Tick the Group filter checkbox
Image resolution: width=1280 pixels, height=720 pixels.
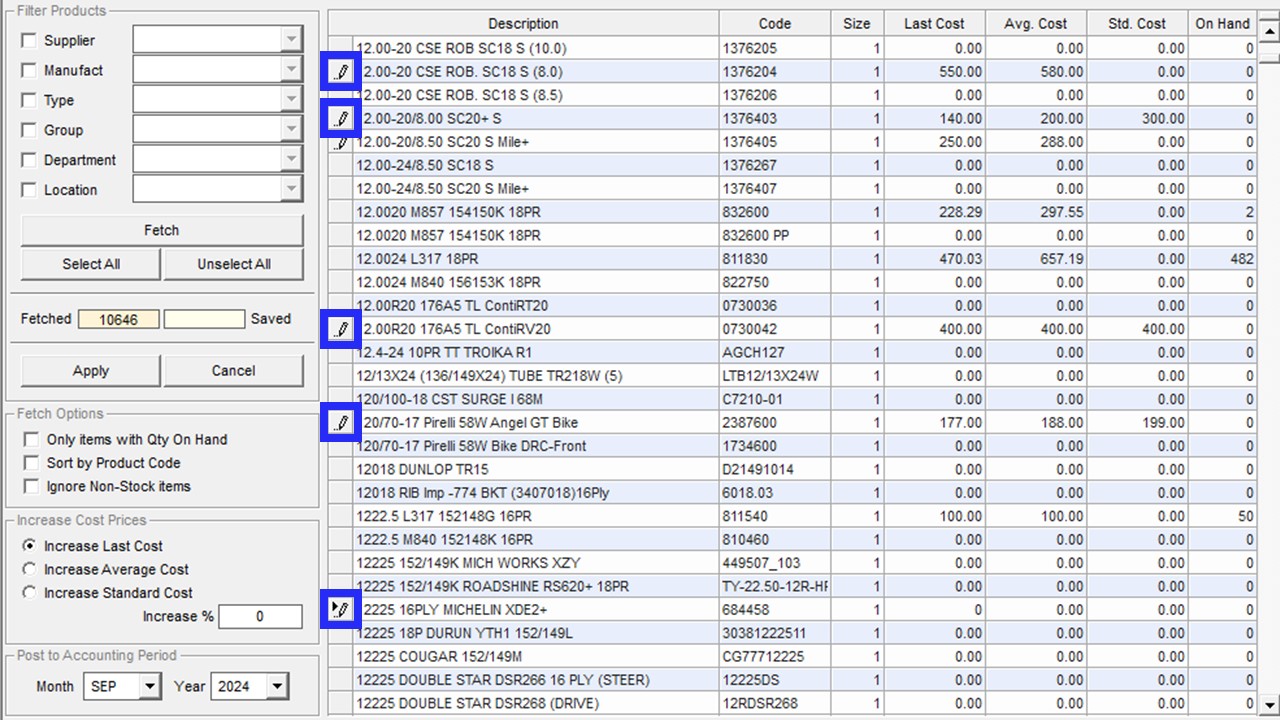click(29, 130)
